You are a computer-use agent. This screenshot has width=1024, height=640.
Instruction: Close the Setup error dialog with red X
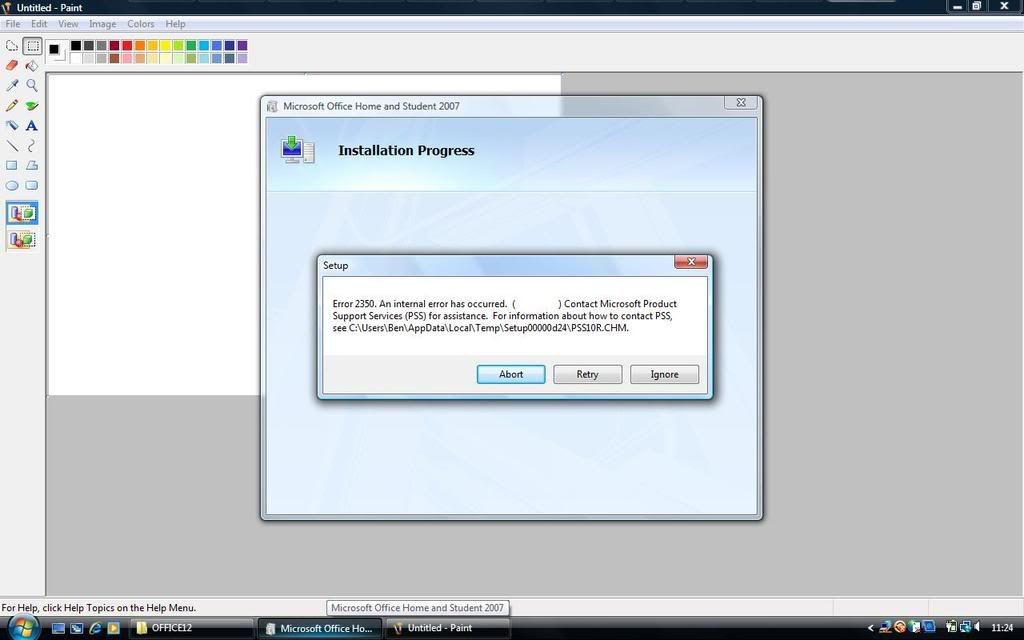point(690,262)
